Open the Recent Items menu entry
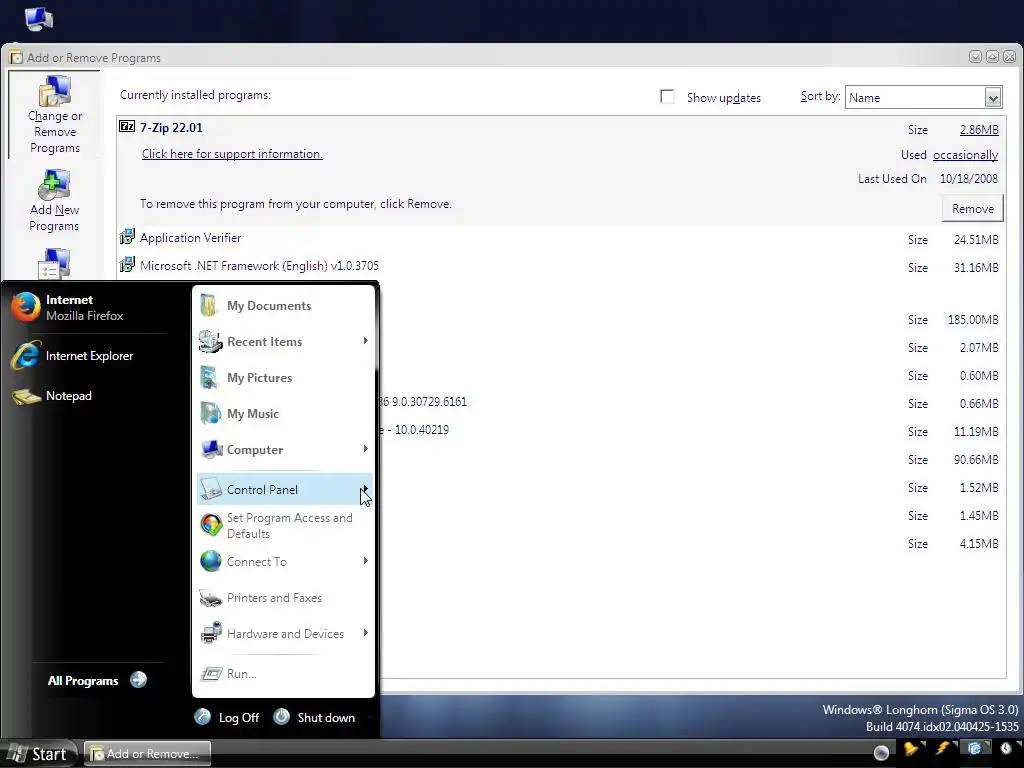Screen dimensions: 1024x768 pyautogui.click(x=284, y=342)
